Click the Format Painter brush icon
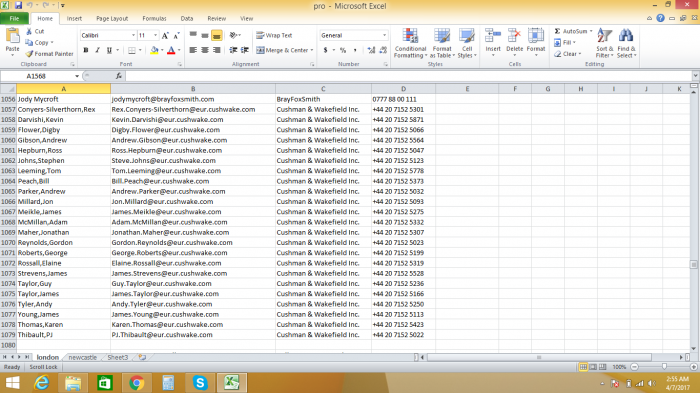Viewport: 700px width, 393px height. (x=29, y=54)
